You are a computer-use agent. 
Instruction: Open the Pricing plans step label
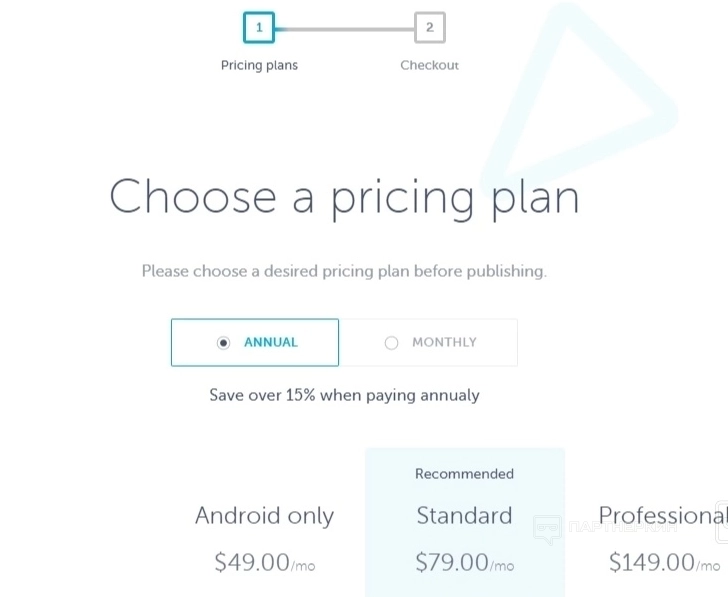click(x=259, y=66)
